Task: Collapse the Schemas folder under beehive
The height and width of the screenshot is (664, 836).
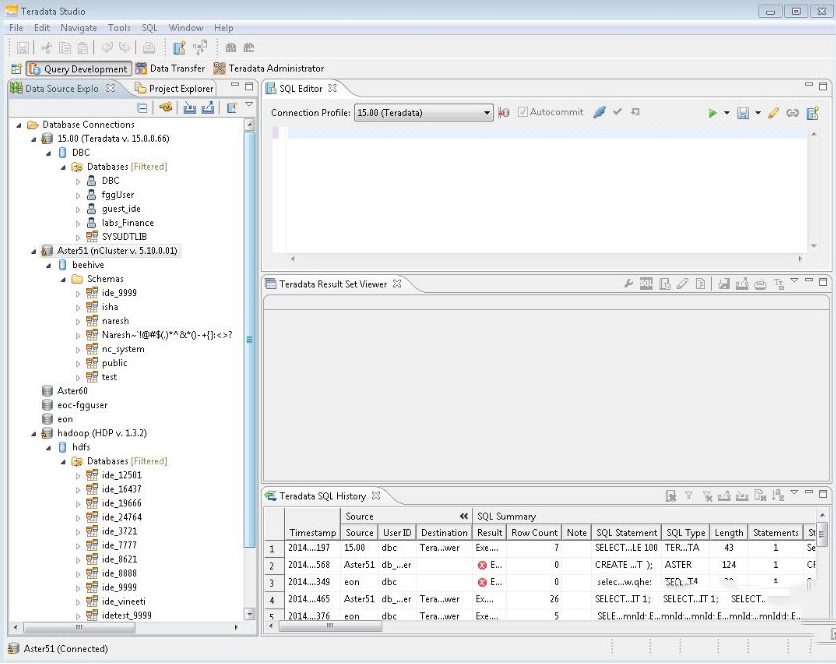Action: (x=63, y=279)
